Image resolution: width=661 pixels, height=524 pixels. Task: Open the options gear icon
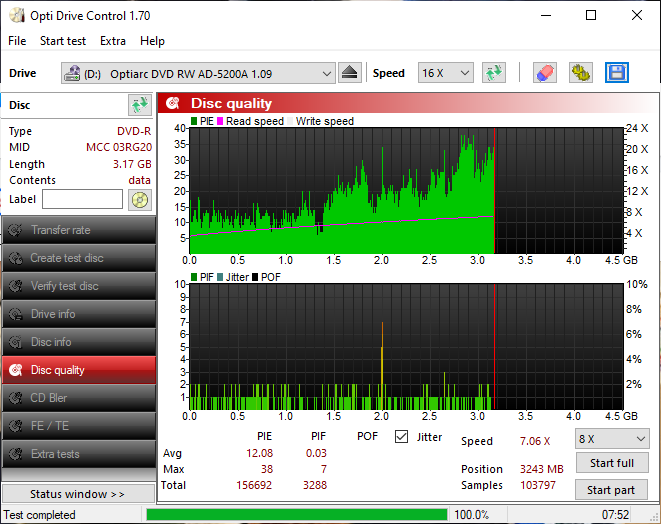pos(580,73)
